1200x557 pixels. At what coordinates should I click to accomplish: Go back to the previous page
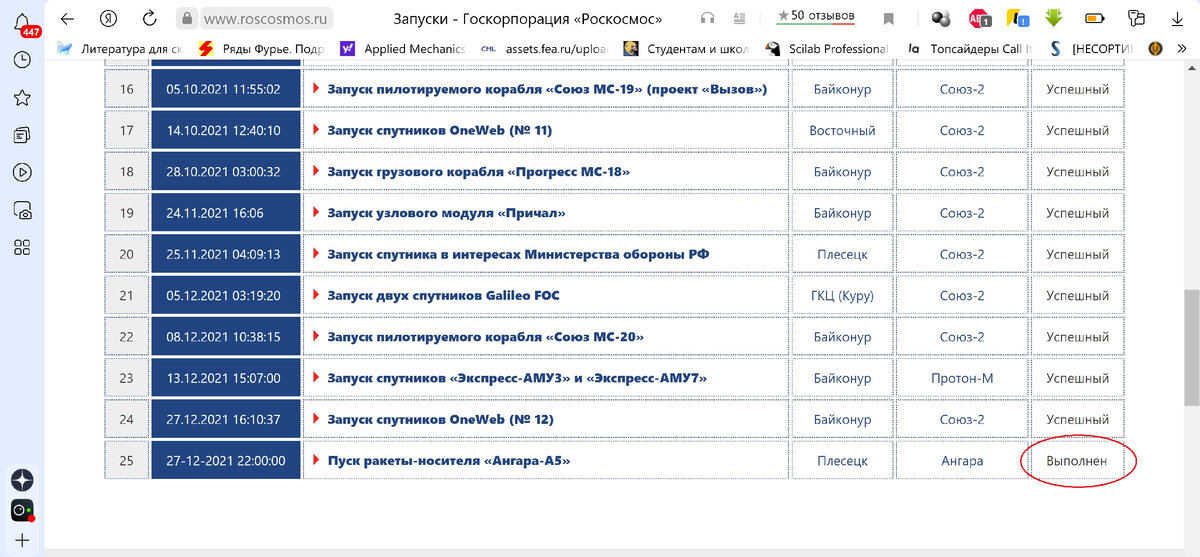click(67, 18)
